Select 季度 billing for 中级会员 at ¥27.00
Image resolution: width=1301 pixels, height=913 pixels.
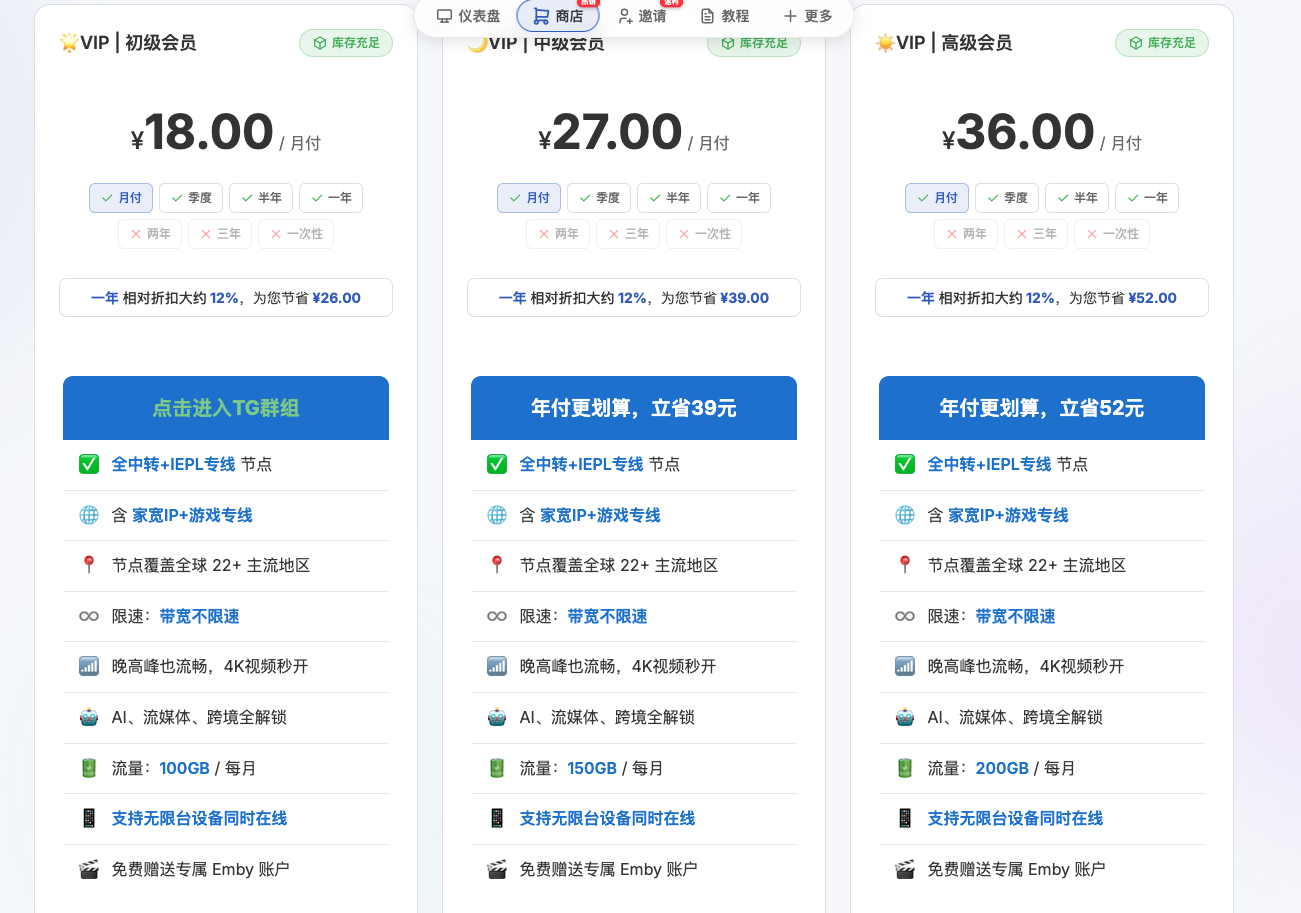tap(599, 198)
